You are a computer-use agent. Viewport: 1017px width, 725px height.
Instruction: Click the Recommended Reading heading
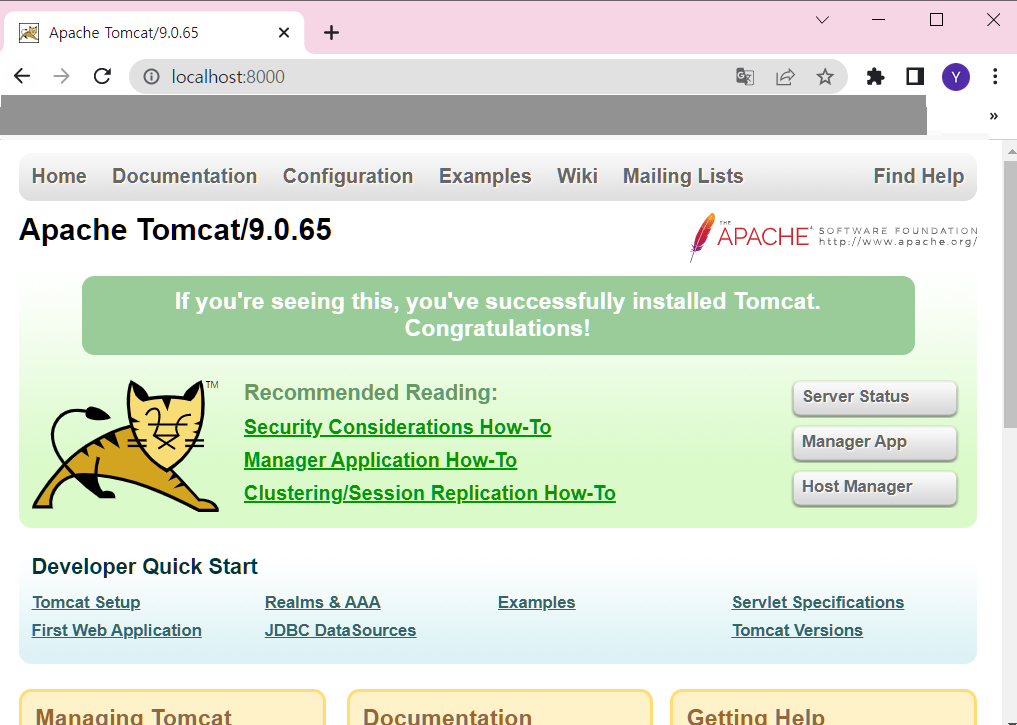pos(370,392)
